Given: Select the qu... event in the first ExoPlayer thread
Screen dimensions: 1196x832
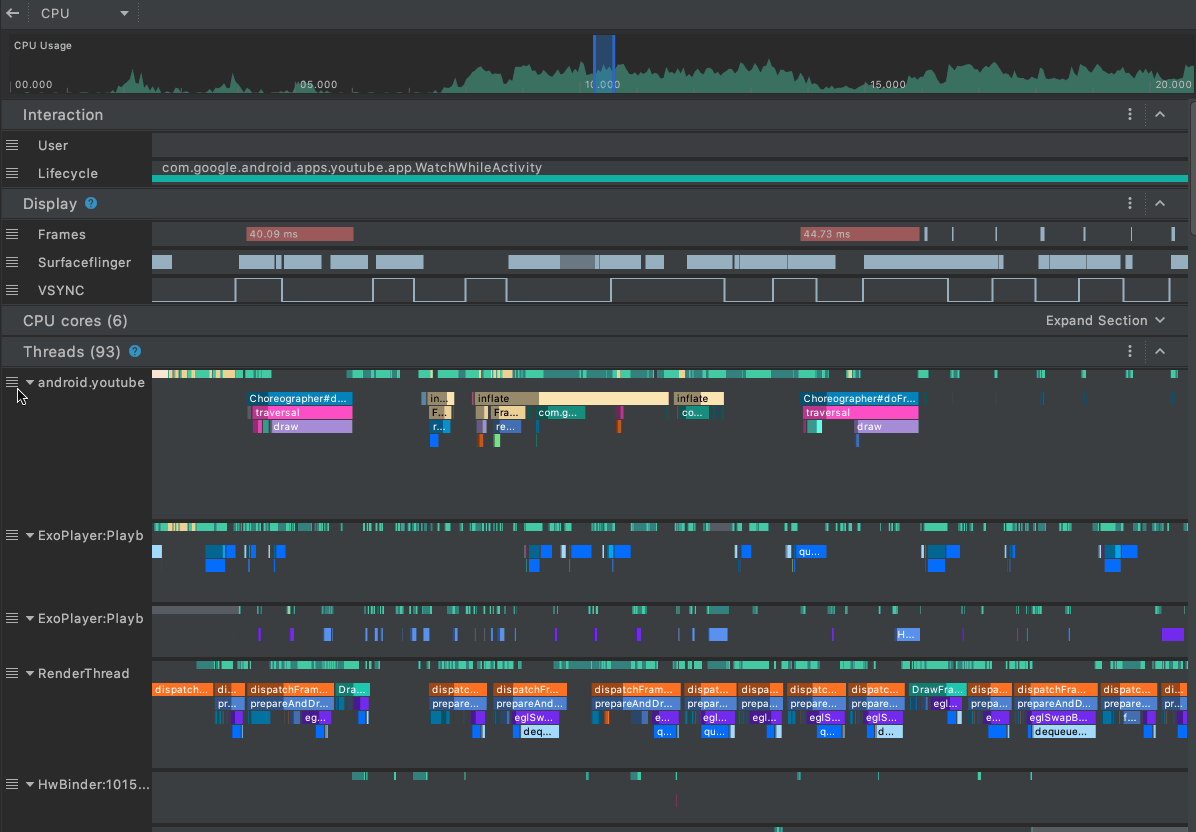Looking at the screenshot, I should point(811,551).
